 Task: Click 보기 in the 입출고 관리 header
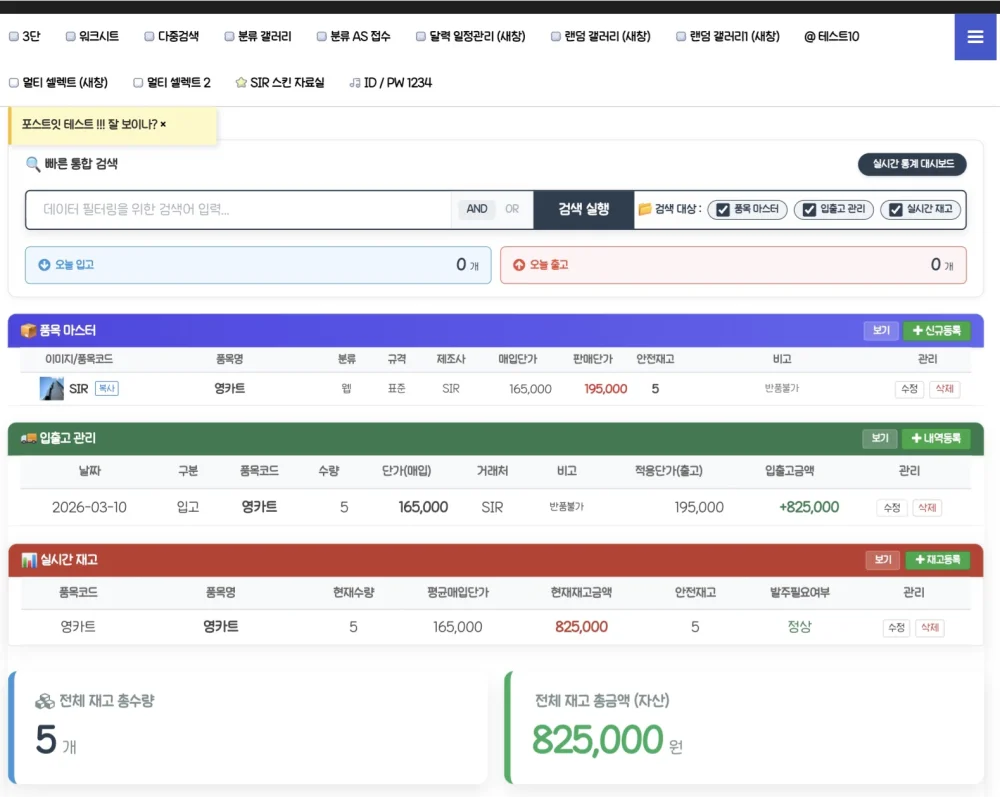pyautogui.click(x=880, y=438)
